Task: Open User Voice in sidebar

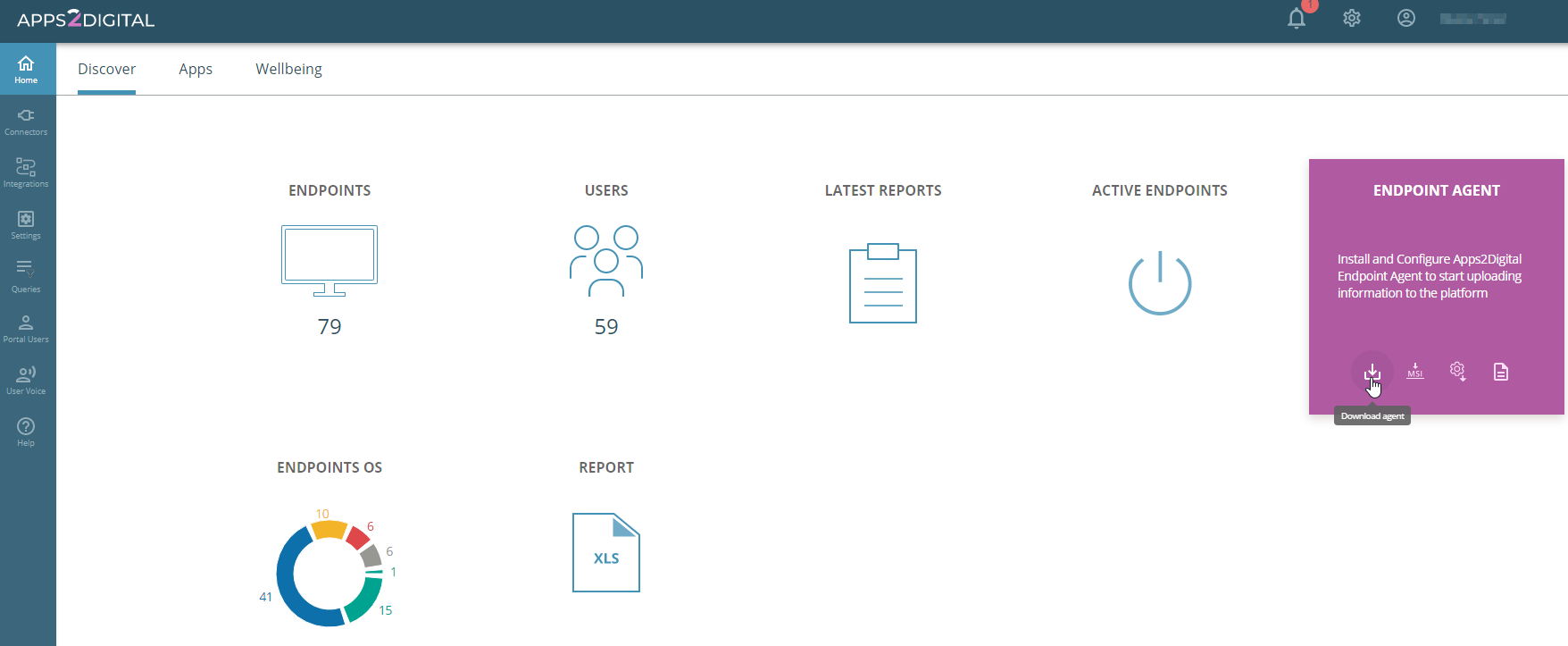Action: click(26, 381)
